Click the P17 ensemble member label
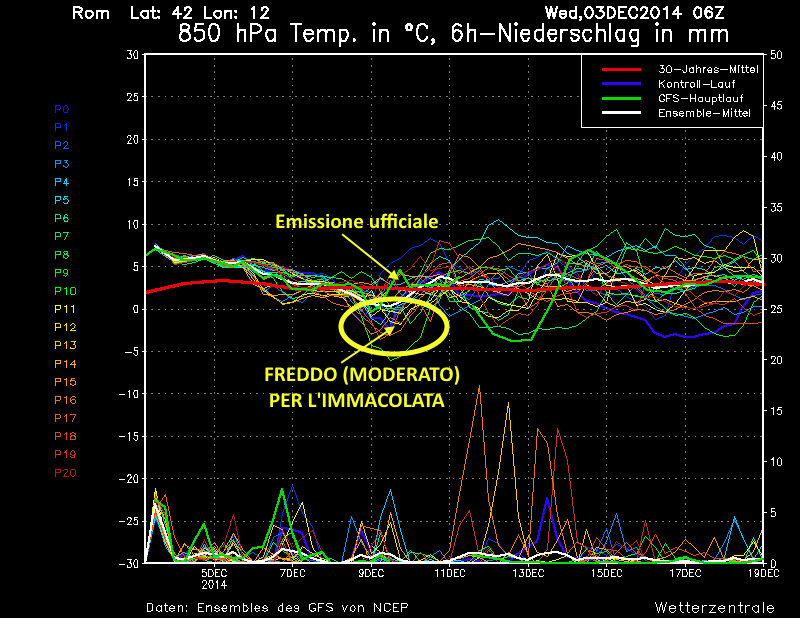The image size is (800, 618). tap(65, 418)
